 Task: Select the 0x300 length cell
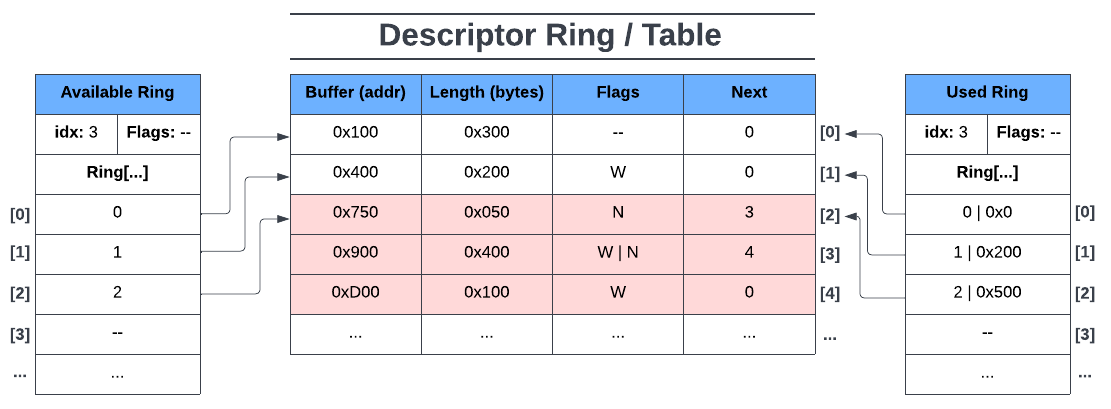[x=486, y=132]
